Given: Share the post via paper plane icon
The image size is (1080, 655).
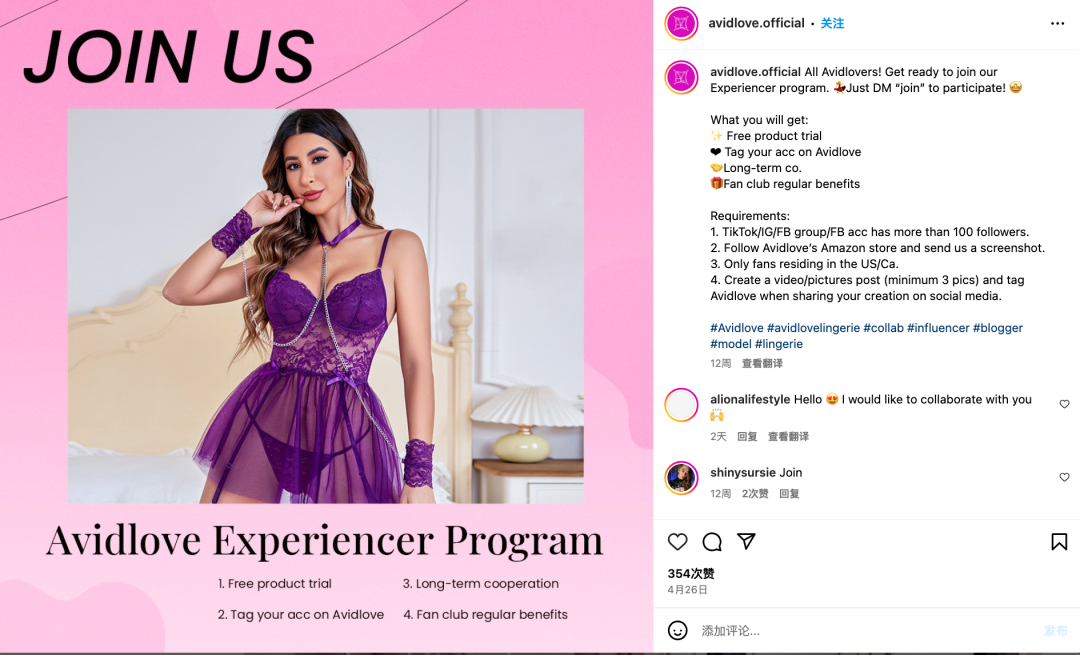Looking at the screenshot, I should pos(747,541).
